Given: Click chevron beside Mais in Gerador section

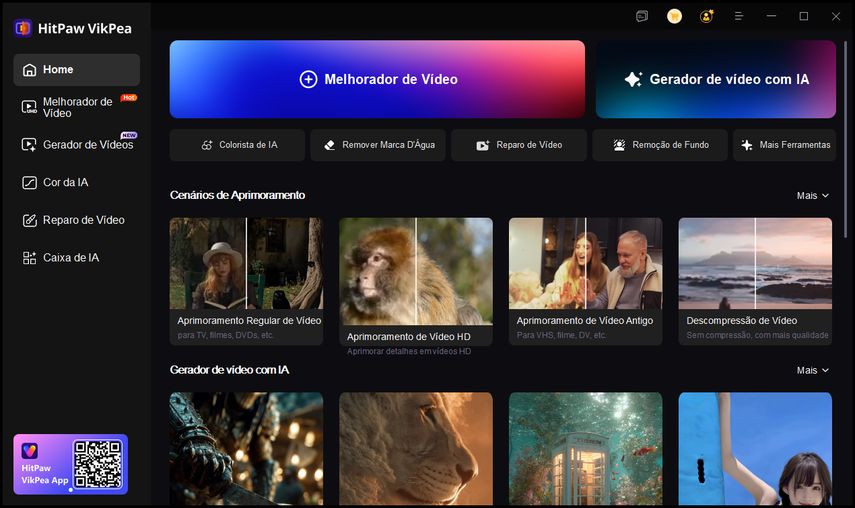Looking at the screenshot, I should (x=826, y=371).
